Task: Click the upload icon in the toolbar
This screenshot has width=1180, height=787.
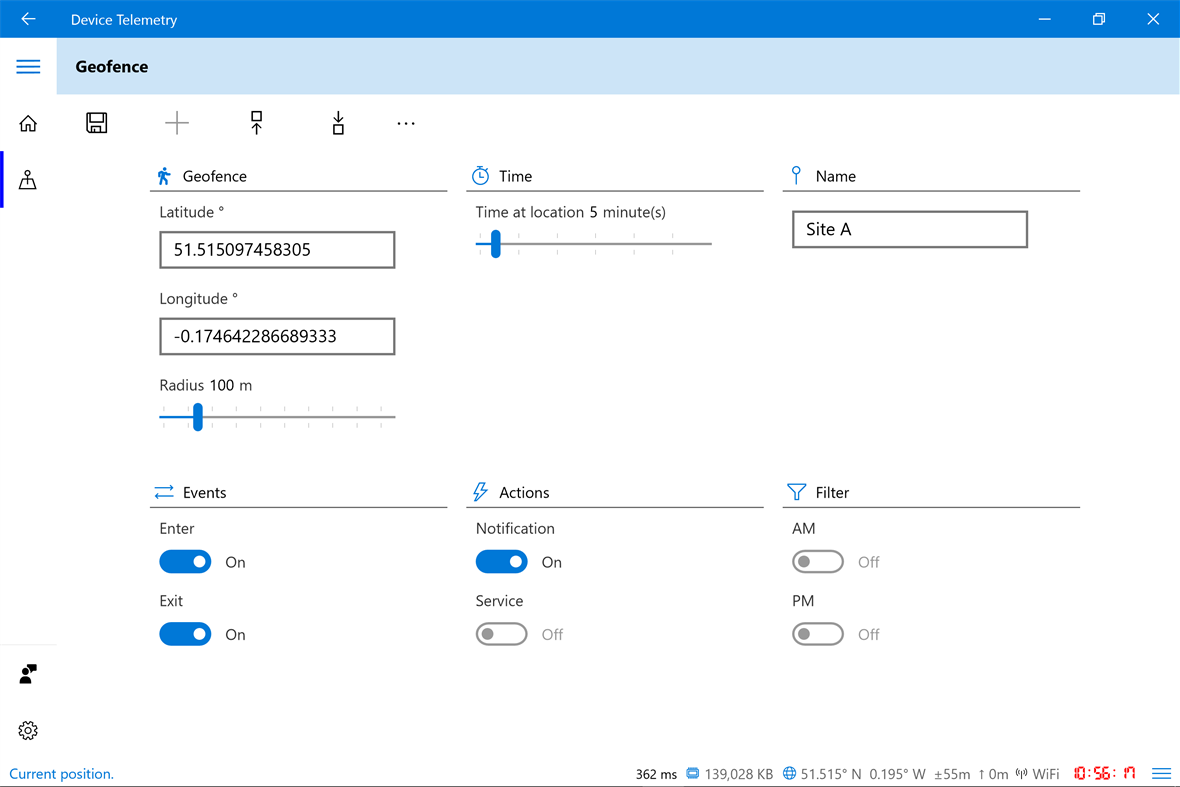Action: [x=257, y=122]
